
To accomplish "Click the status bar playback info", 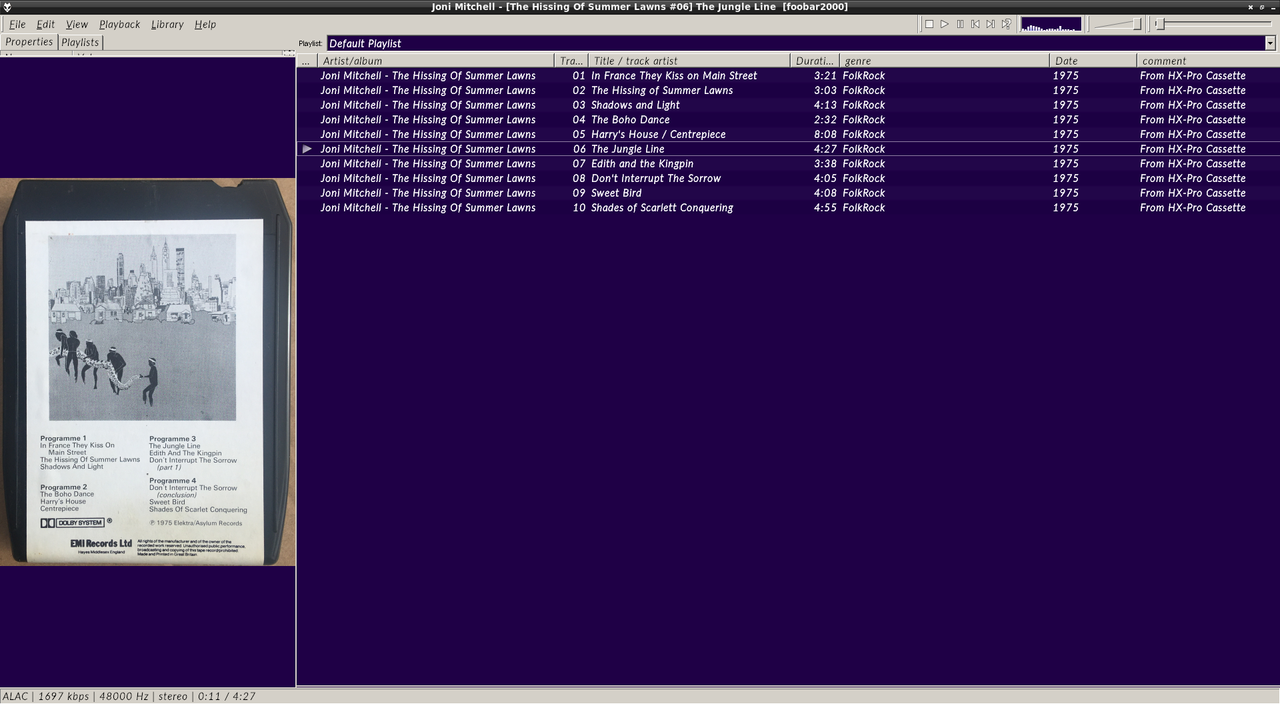I will point(129,696).
